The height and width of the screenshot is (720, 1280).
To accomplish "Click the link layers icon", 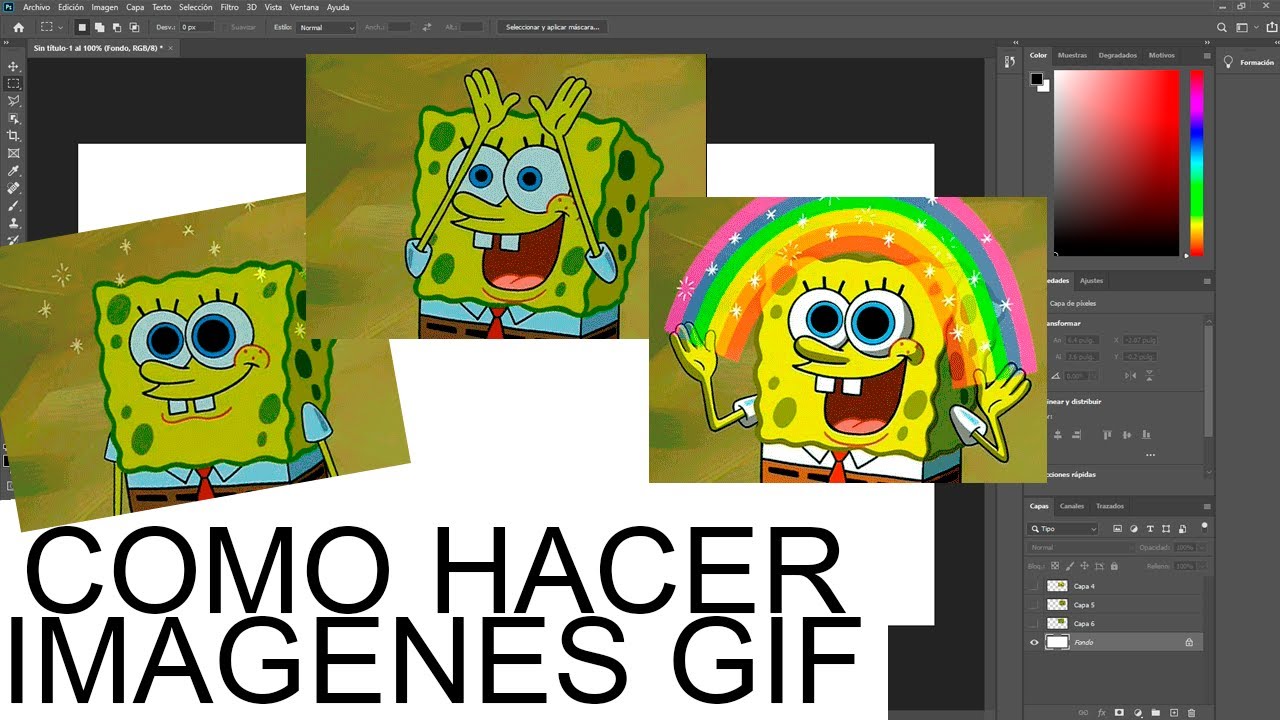I will tap(1083, 712).
